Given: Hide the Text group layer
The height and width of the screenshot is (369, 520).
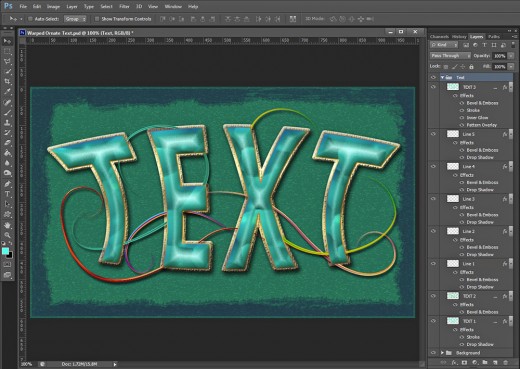Looking at the screenshot, I should pos(433,77).
